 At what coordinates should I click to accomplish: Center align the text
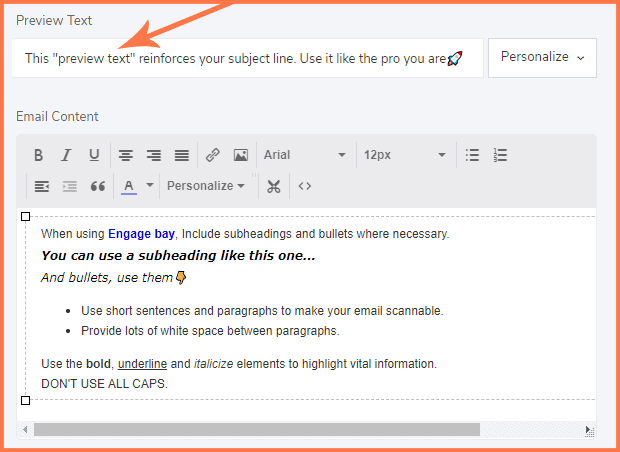(x=126, y=155)
